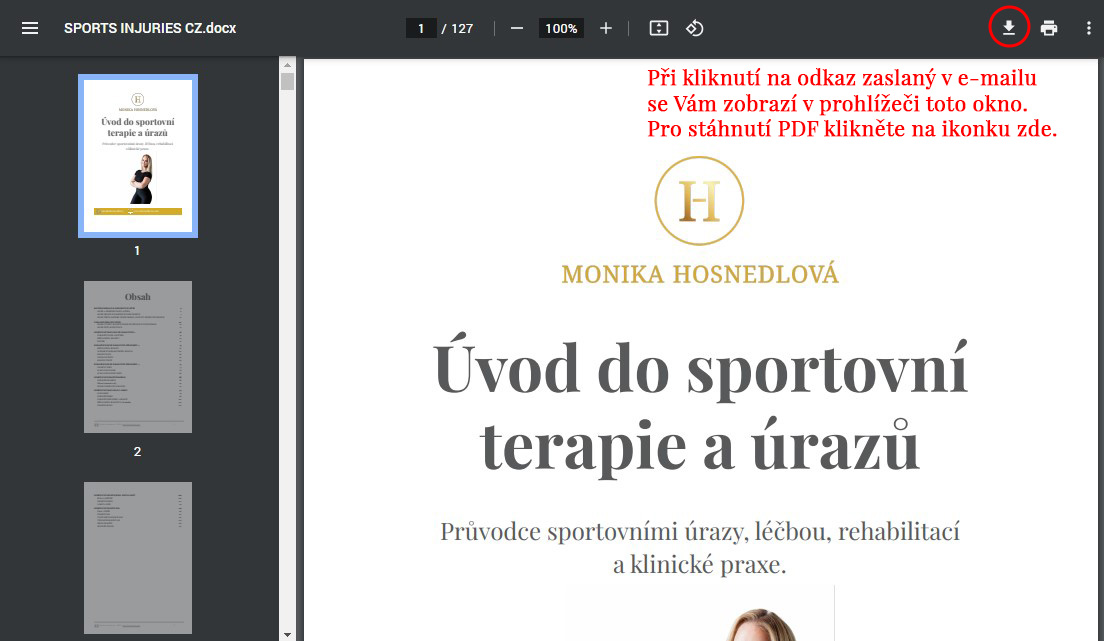The height and width of the screenshot is (641, 1104).
Task: Click the sidebar scrollbar thumb
Action: (x=287, y=81)
